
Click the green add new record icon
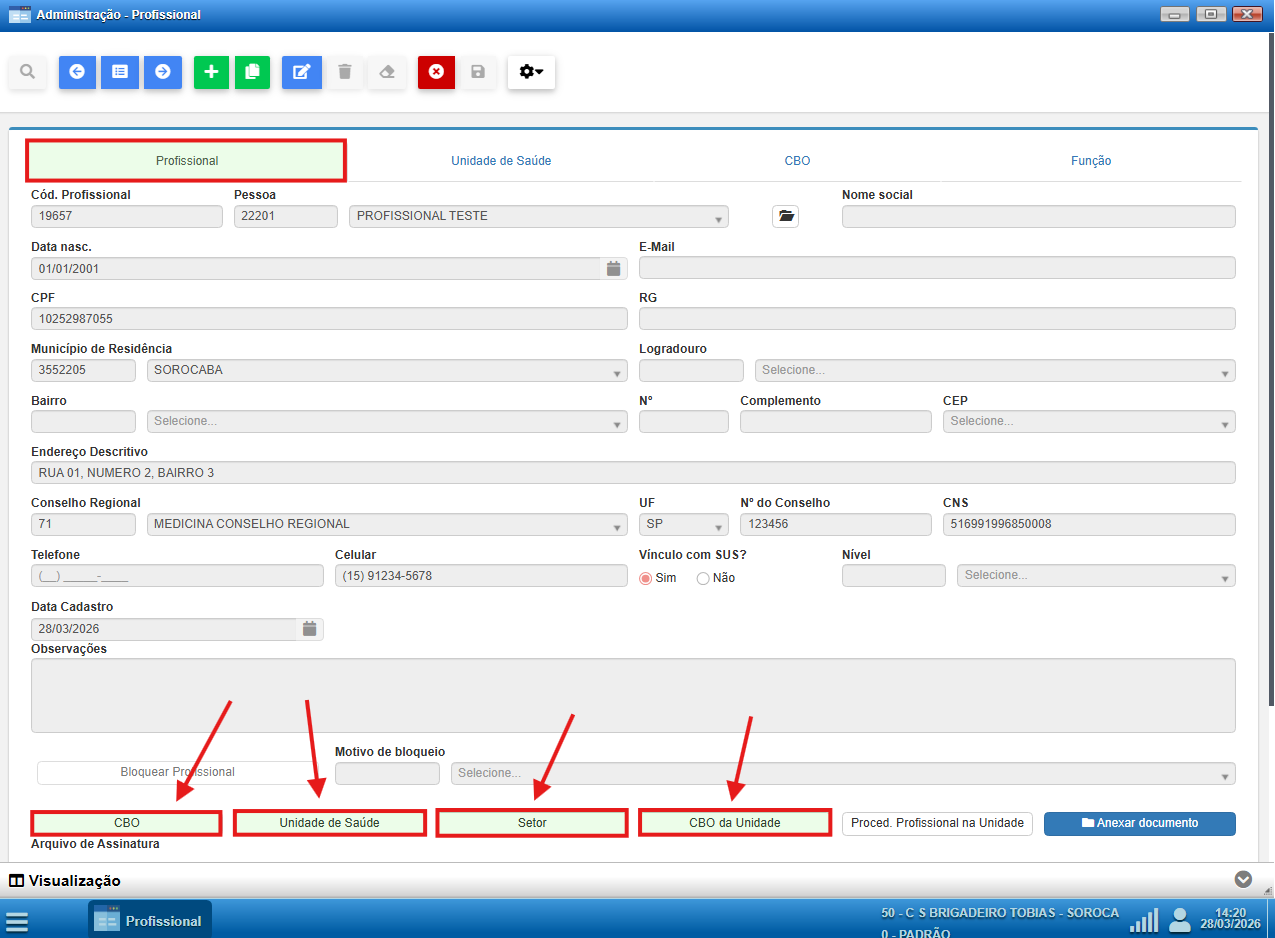pyautogui.click(x=211, y=72)
